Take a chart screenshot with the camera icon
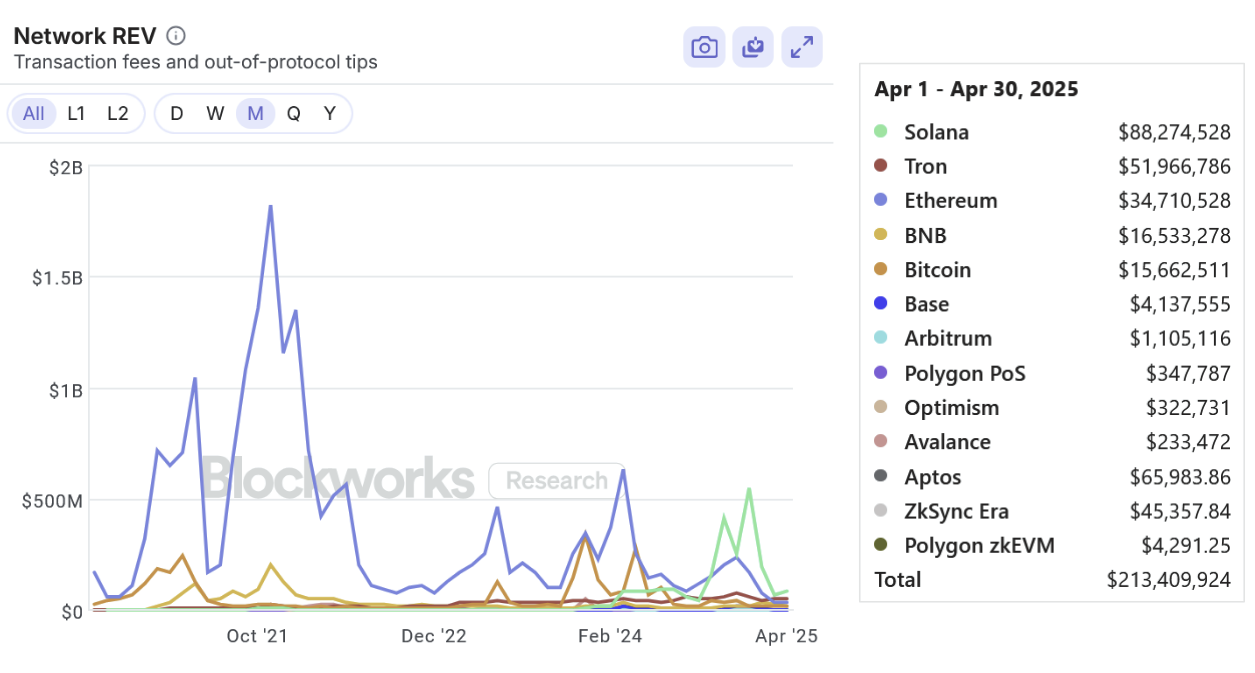 pos(705,47)
